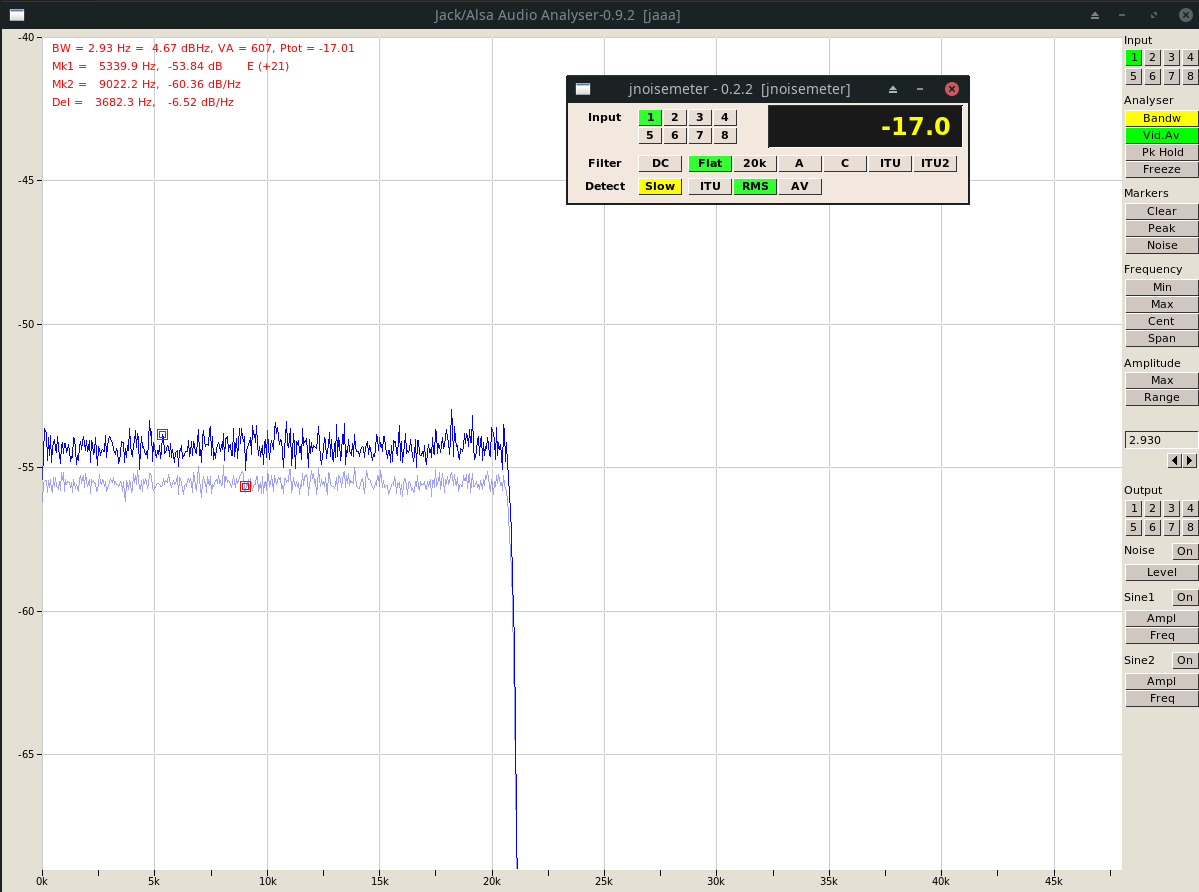Turn Noise generator On
Viewport: 1199px width, 892px height.
tap(1184, 551)
